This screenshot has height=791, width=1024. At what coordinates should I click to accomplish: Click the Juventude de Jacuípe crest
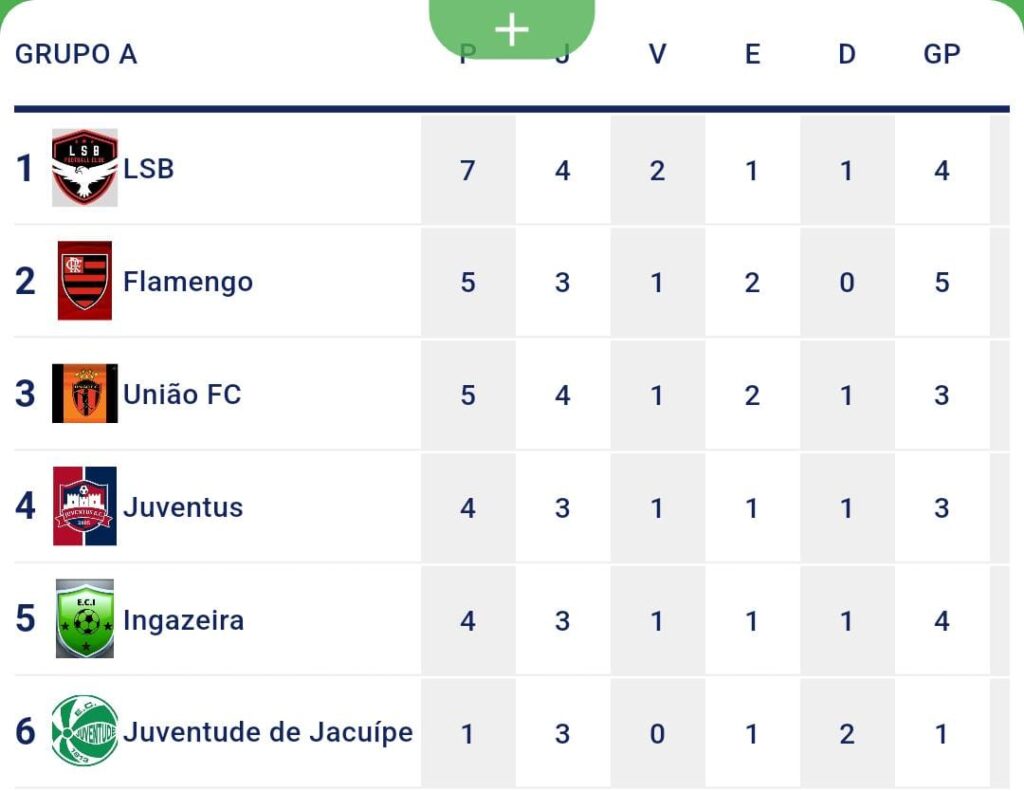click(85, 731)
